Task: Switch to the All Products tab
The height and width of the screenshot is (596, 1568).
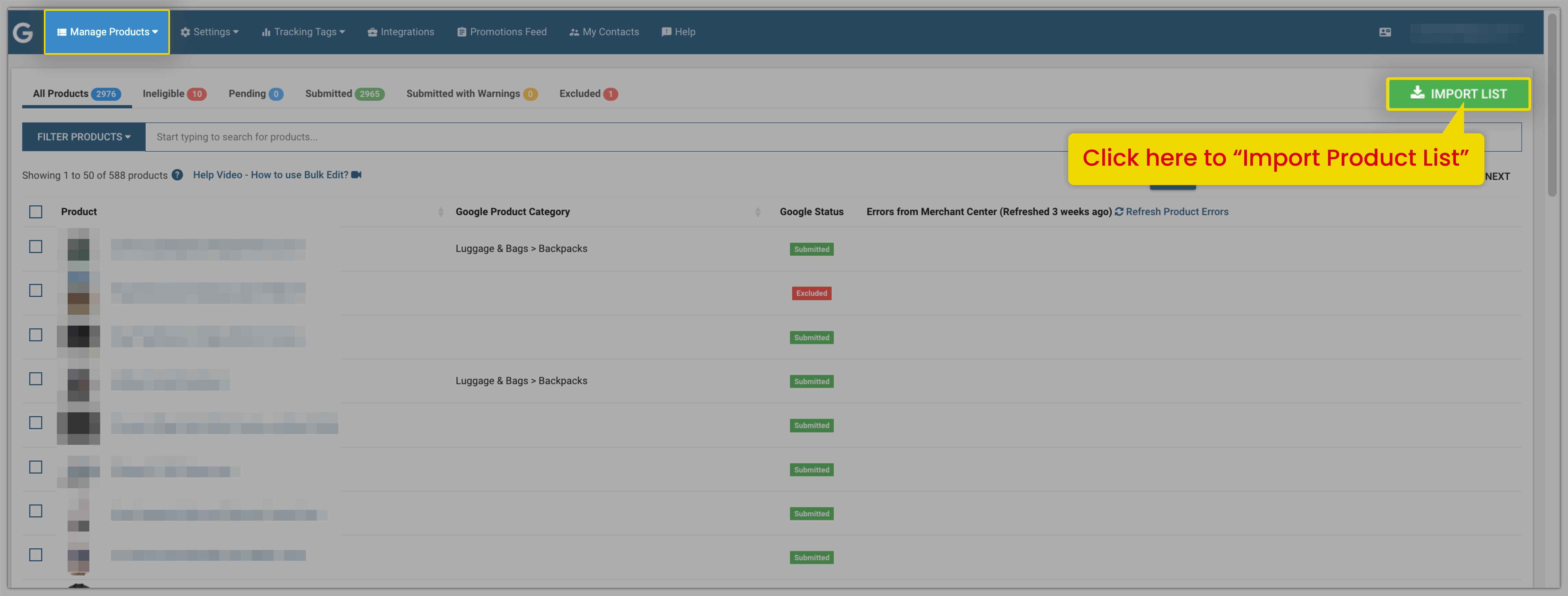Action: 77,94
